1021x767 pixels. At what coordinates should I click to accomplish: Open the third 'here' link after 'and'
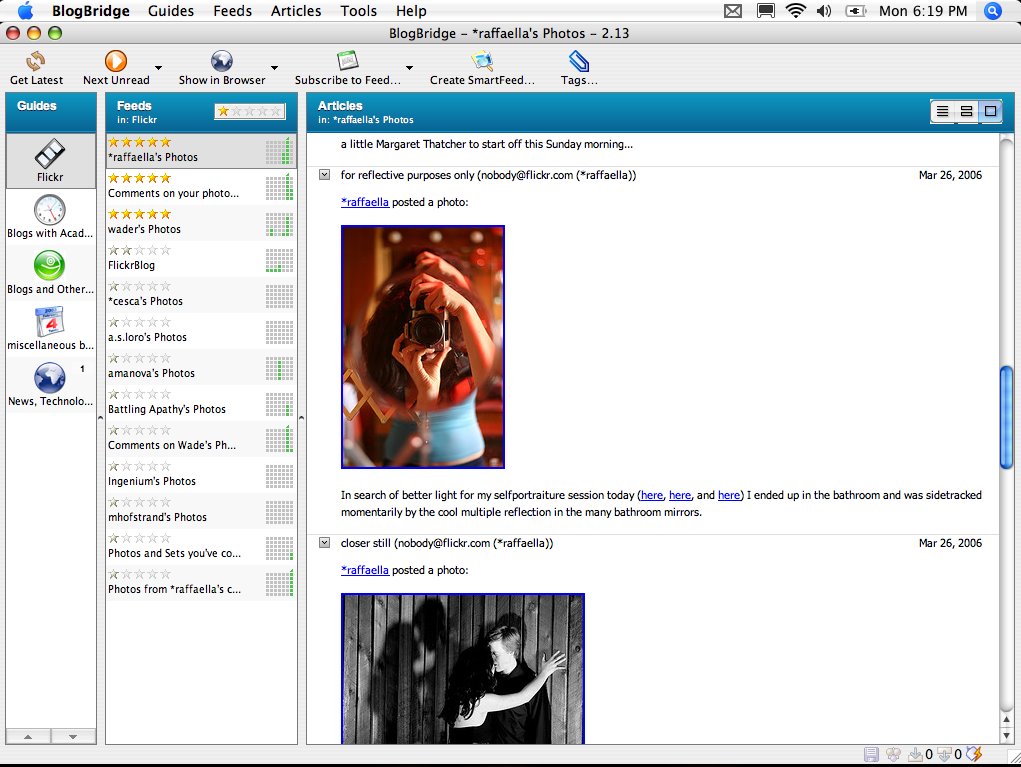tap(729, 495)
